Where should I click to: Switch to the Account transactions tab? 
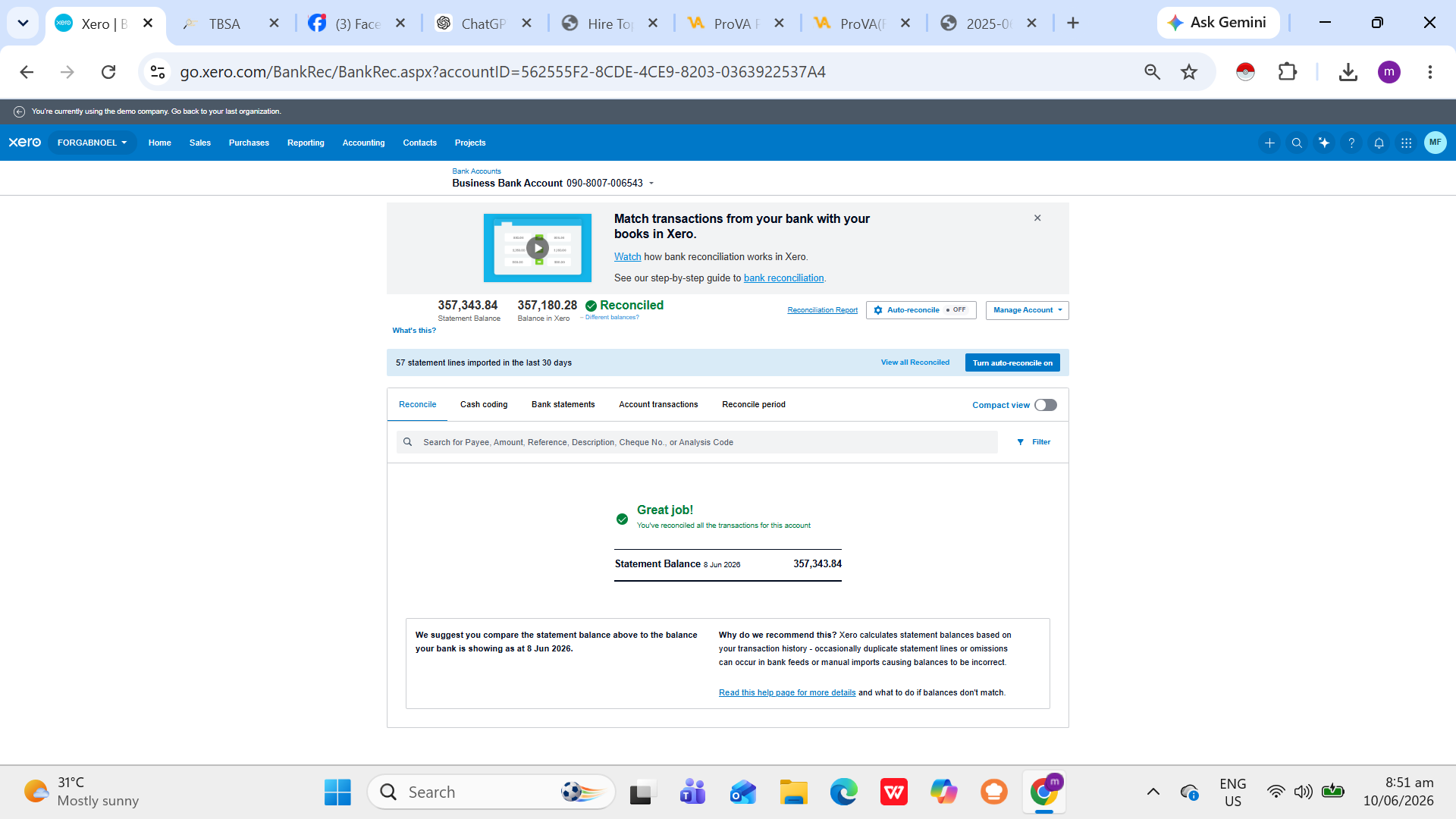(x=658, y=405)
